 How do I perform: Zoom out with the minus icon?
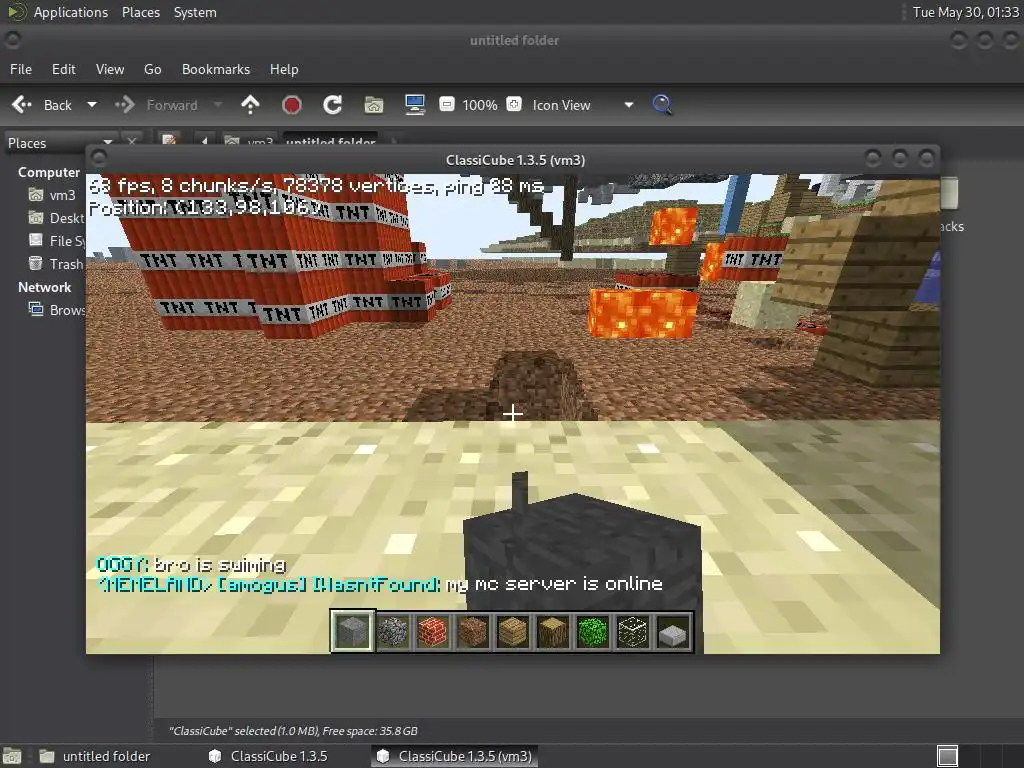click(x=447, y=104)
